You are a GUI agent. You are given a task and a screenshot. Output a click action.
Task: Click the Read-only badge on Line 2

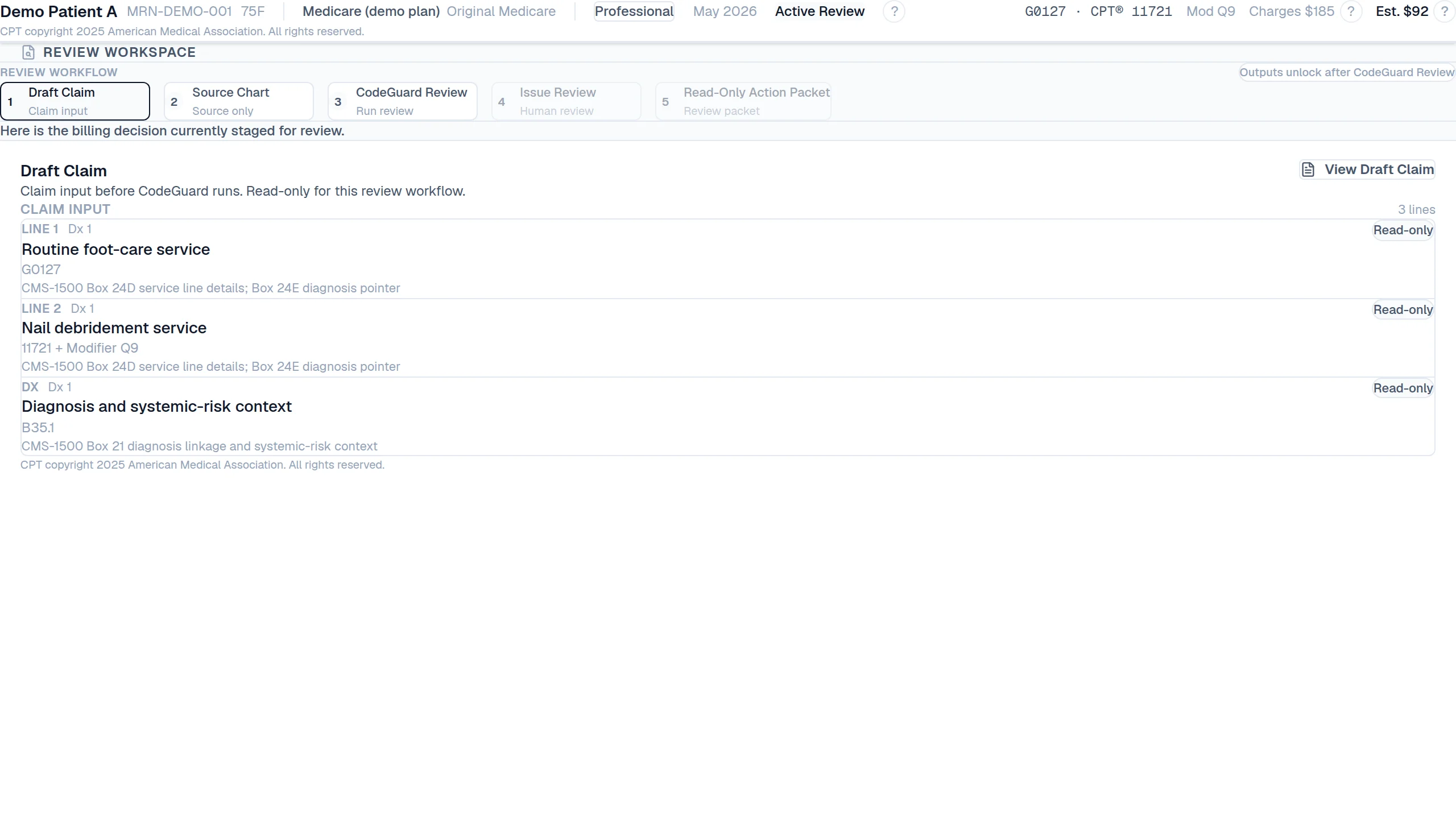1403,310
